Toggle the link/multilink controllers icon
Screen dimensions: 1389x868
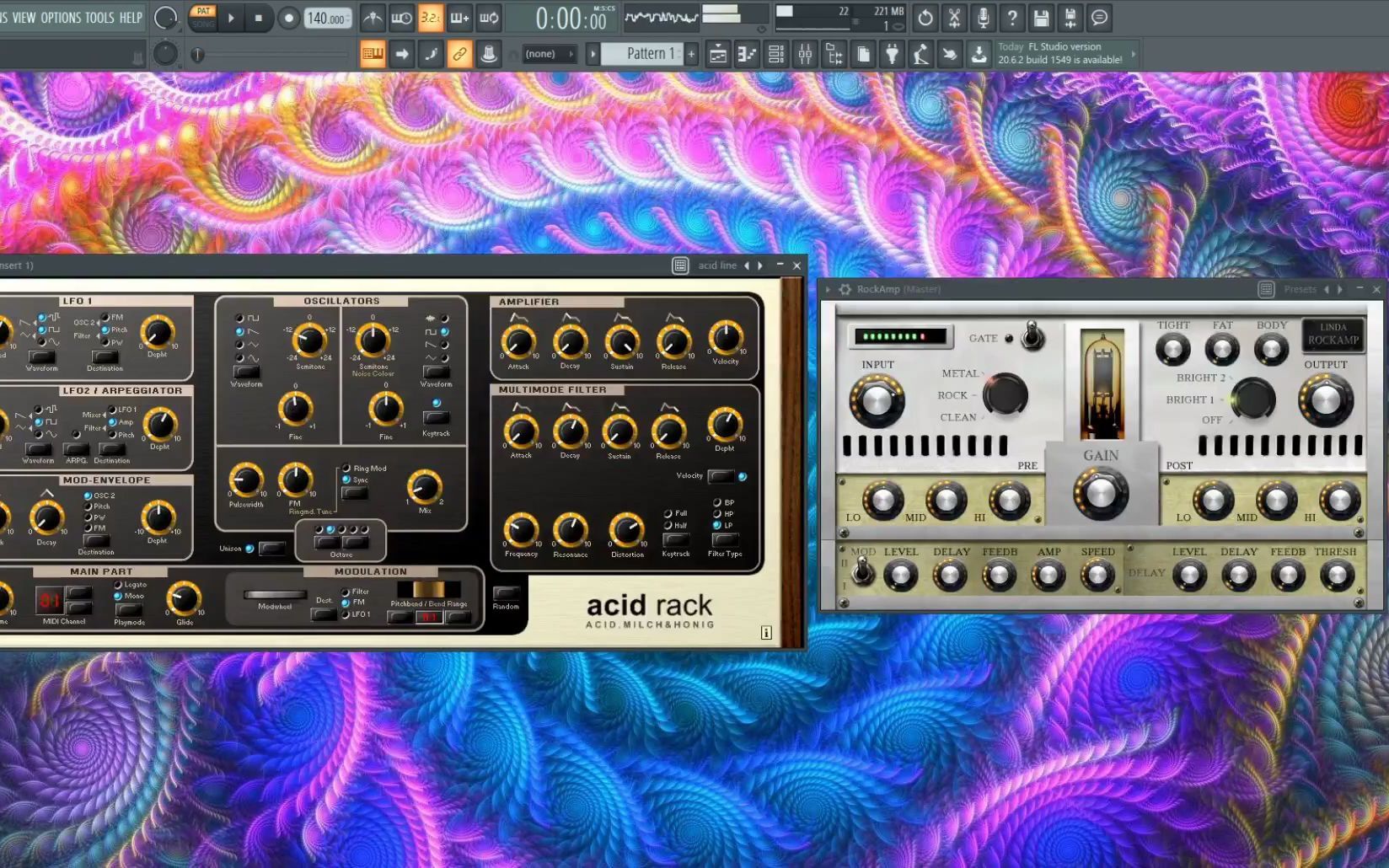tap(459, 54)
